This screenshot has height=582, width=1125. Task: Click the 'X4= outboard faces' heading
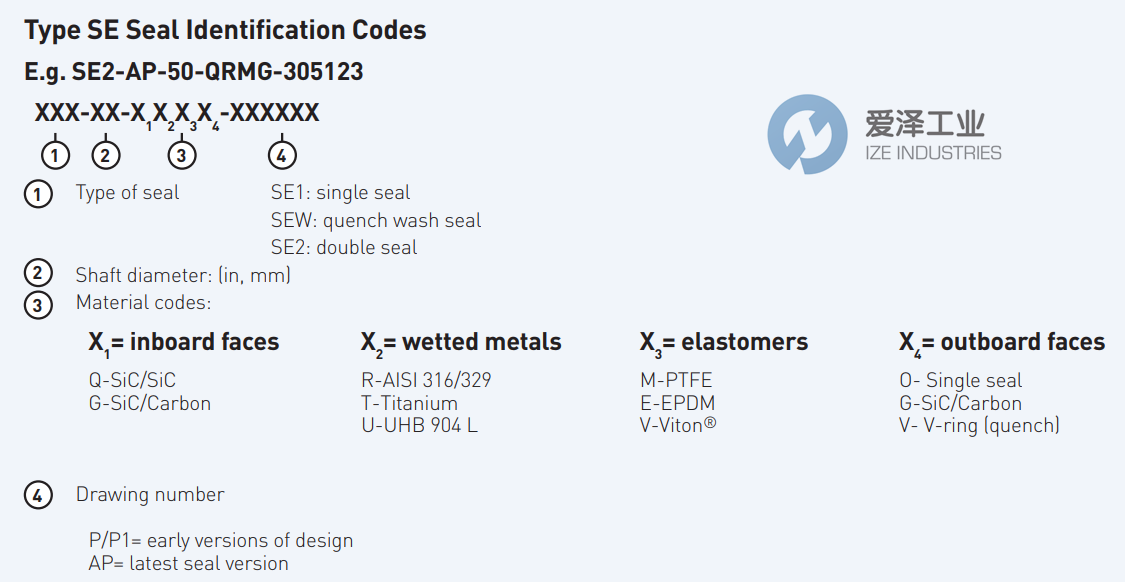[1002, 343]
